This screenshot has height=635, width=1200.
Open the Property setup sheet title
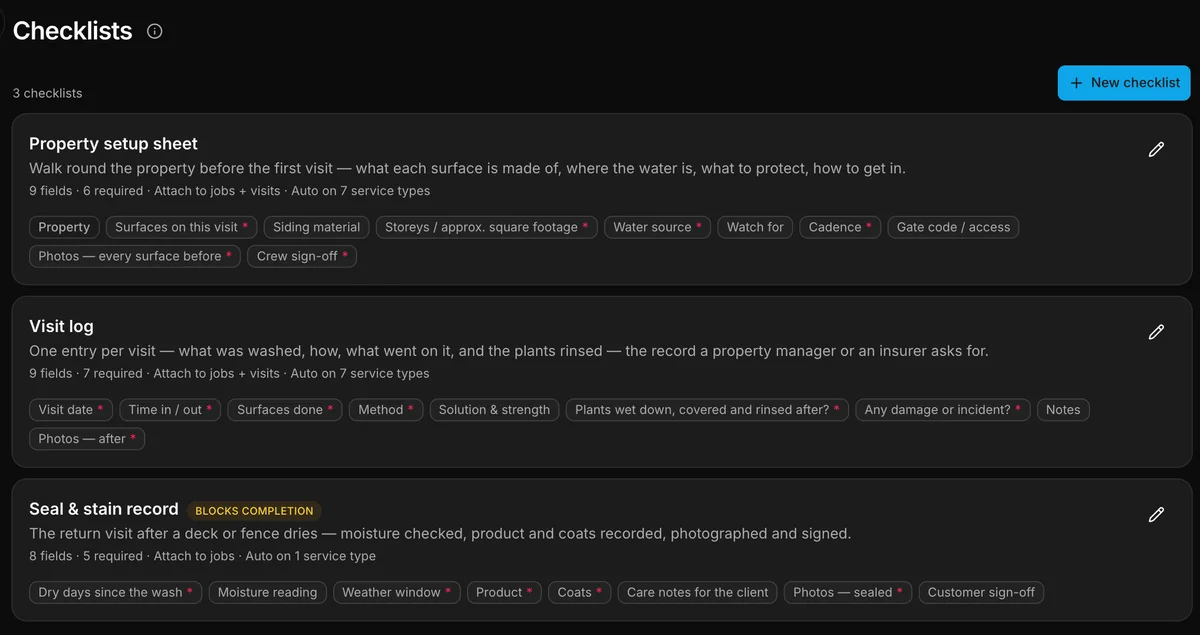[113, 144]
